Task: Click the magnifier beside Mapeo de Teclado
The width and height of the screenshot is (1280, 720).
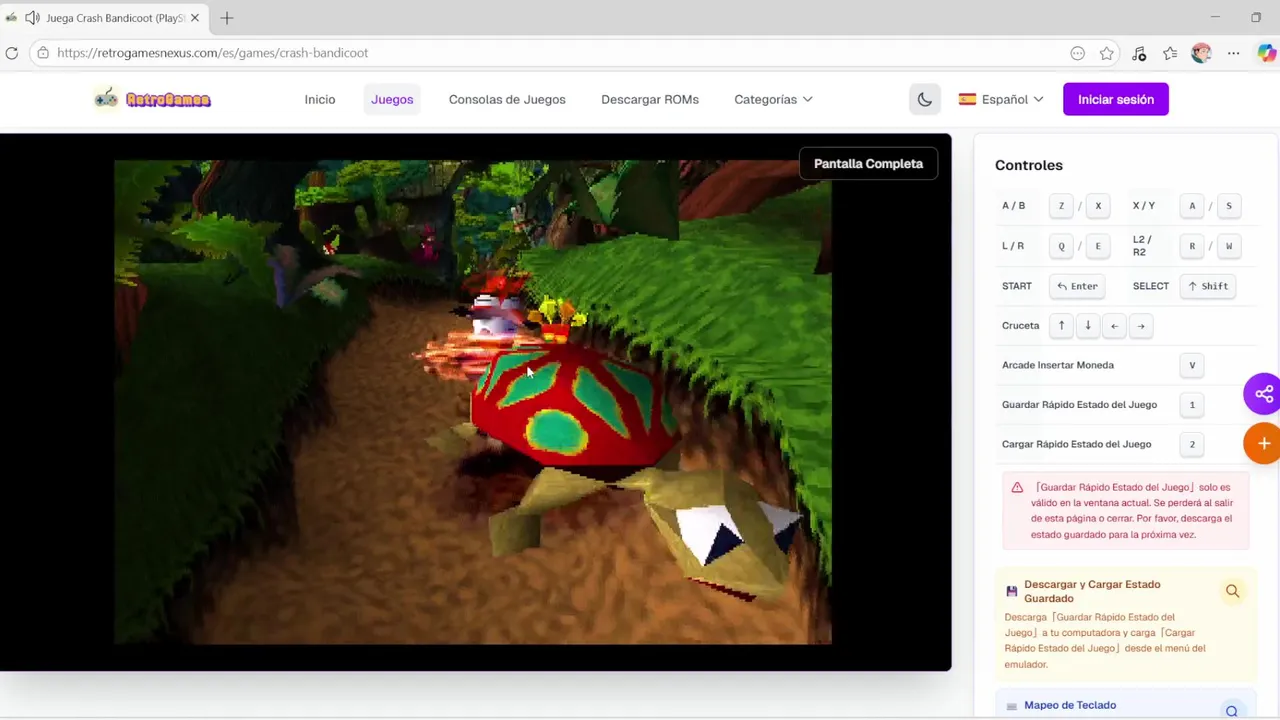Action: click(x=1232, y=711)
